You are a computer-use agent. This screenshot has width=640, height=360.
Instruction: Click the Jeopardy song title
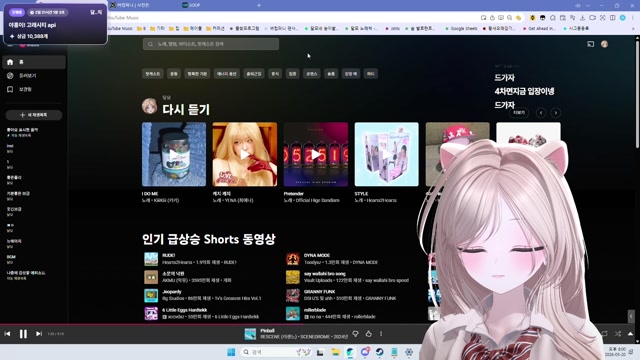(172, 292)
